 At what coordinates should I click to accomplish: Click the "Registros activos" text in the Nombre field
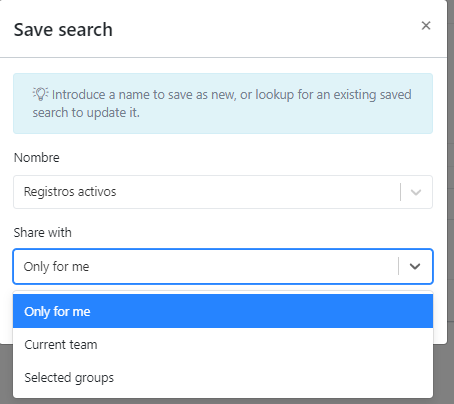pyautogui.click(x=70, y=192)
